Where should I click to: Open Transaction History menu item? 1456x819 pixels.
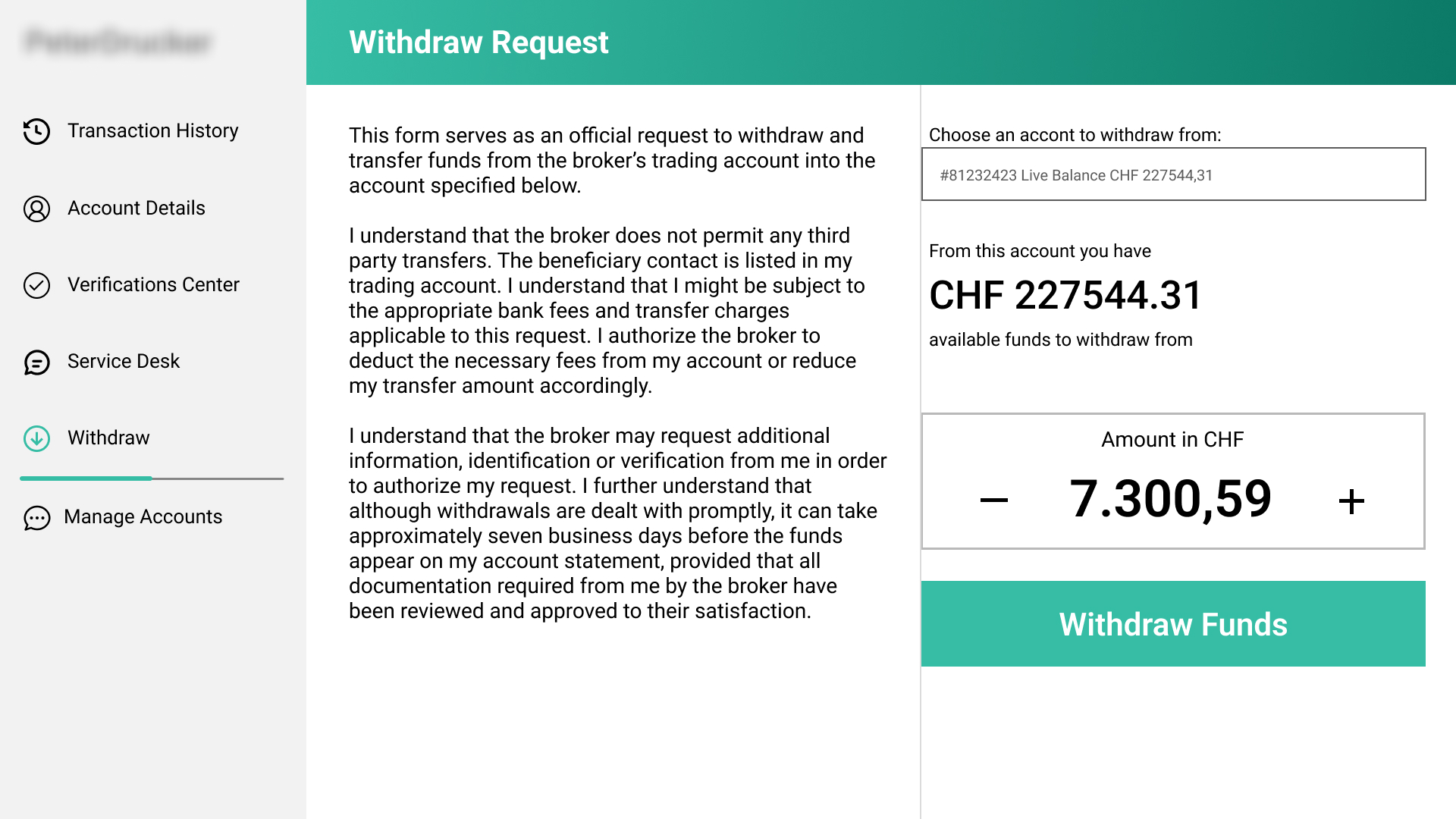tap(152, 131)
